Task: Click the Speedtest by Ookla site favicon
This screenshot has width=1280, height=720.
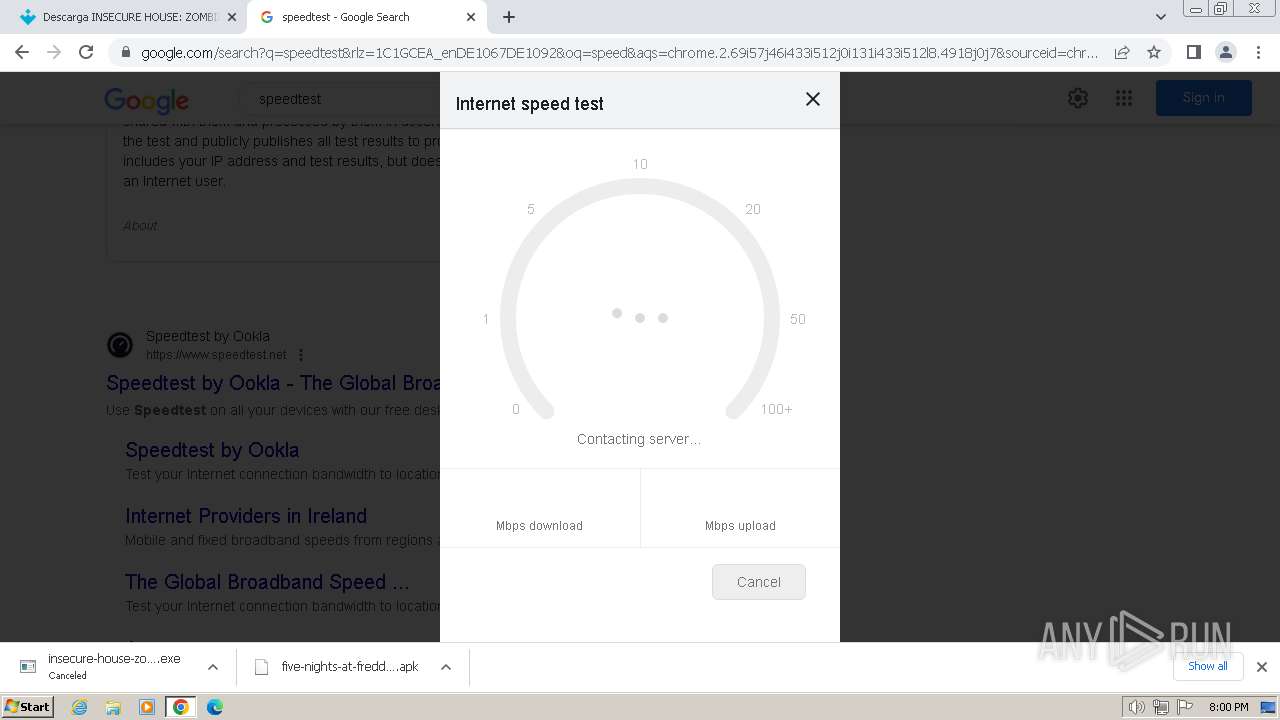Action: (120, 345)
